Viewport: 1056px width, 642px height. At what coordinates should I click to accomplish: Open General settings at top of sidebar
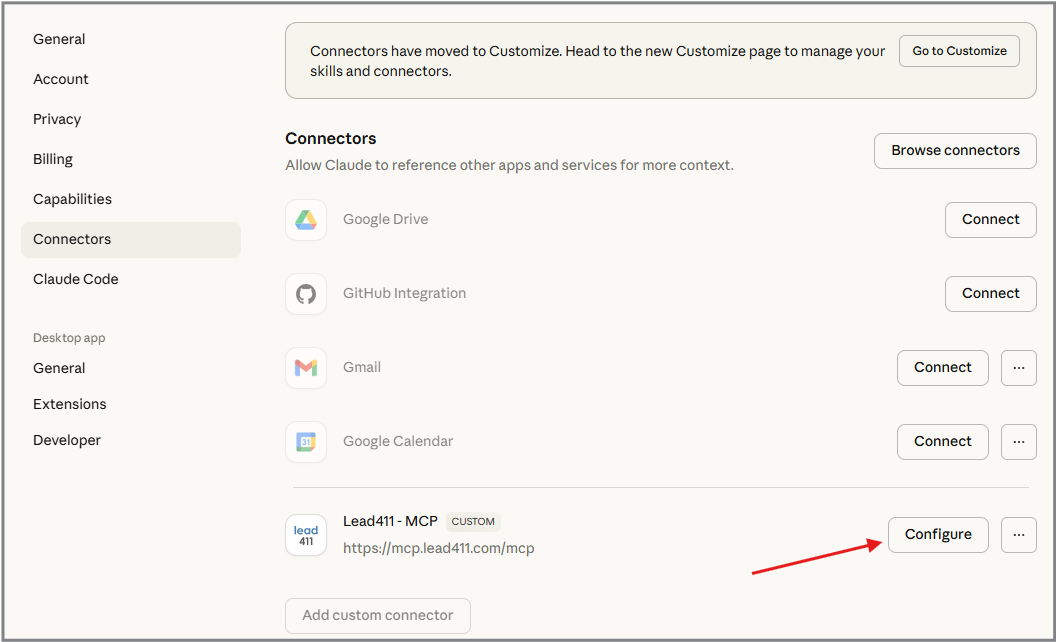[59, 39]
